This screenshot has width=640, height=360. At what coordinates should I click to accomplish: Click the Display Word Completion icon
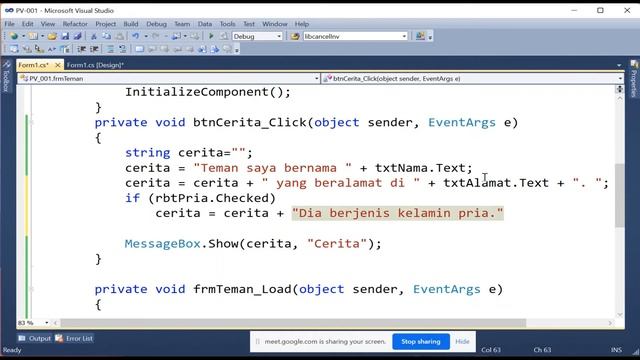pyautogui.click(x=52, y=49)
